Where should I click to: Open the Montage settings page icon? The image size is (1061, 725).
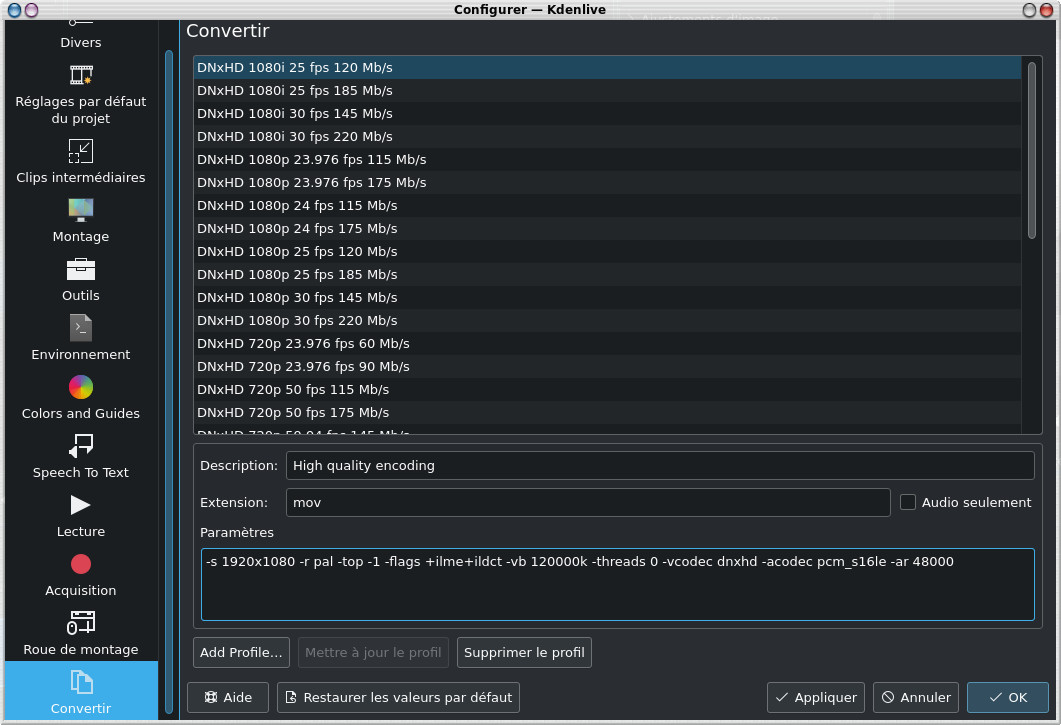tap(81, 211)
